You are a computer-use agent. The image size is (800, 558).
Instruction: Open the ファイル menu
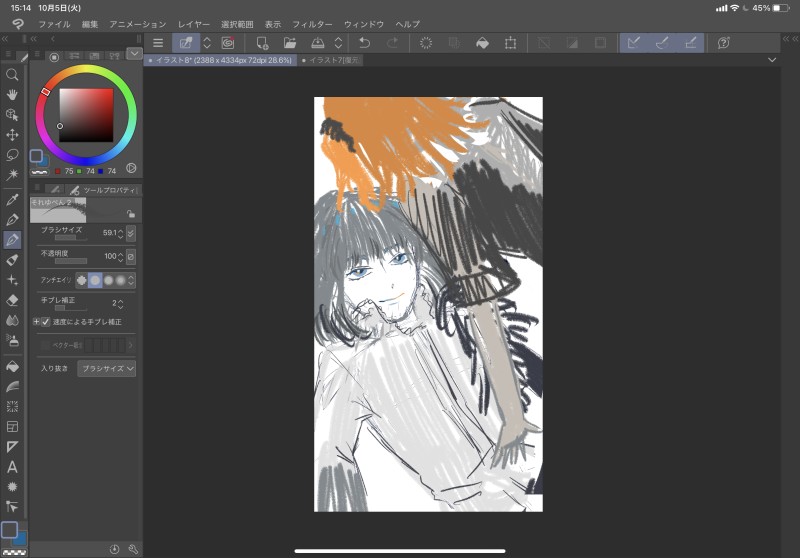55,24
